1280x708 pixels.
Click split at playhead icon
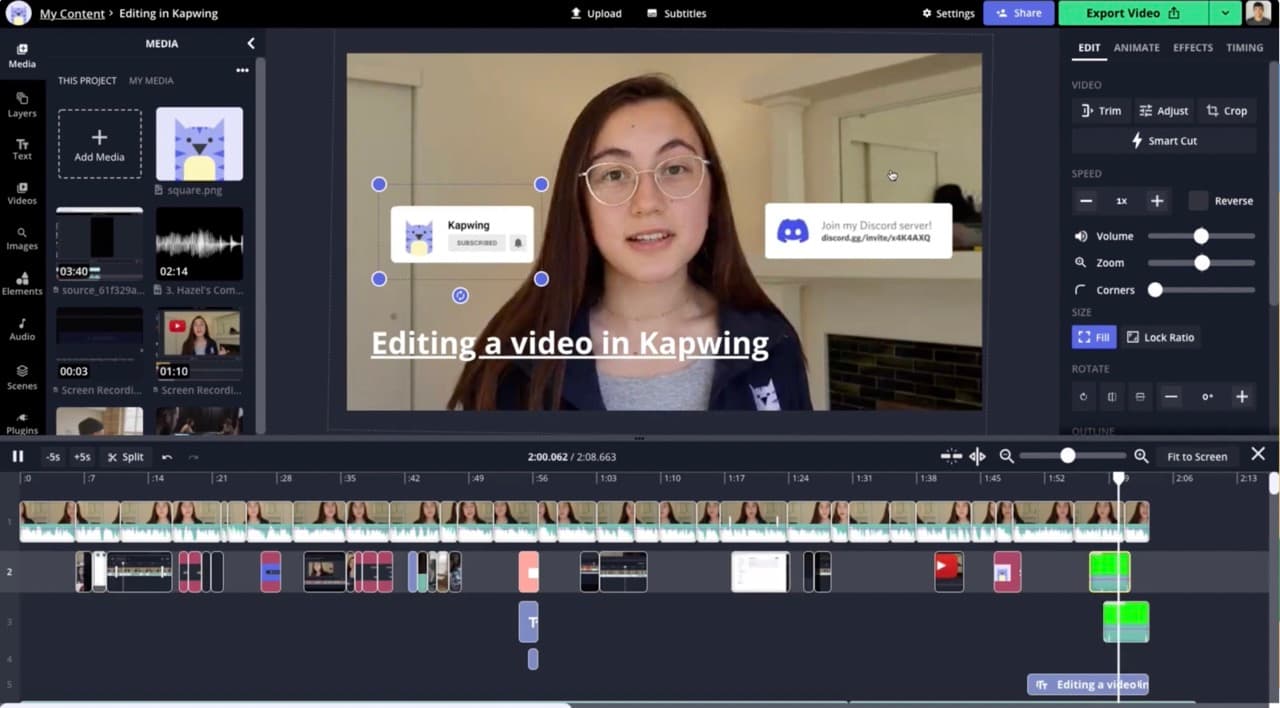(978, 456)
